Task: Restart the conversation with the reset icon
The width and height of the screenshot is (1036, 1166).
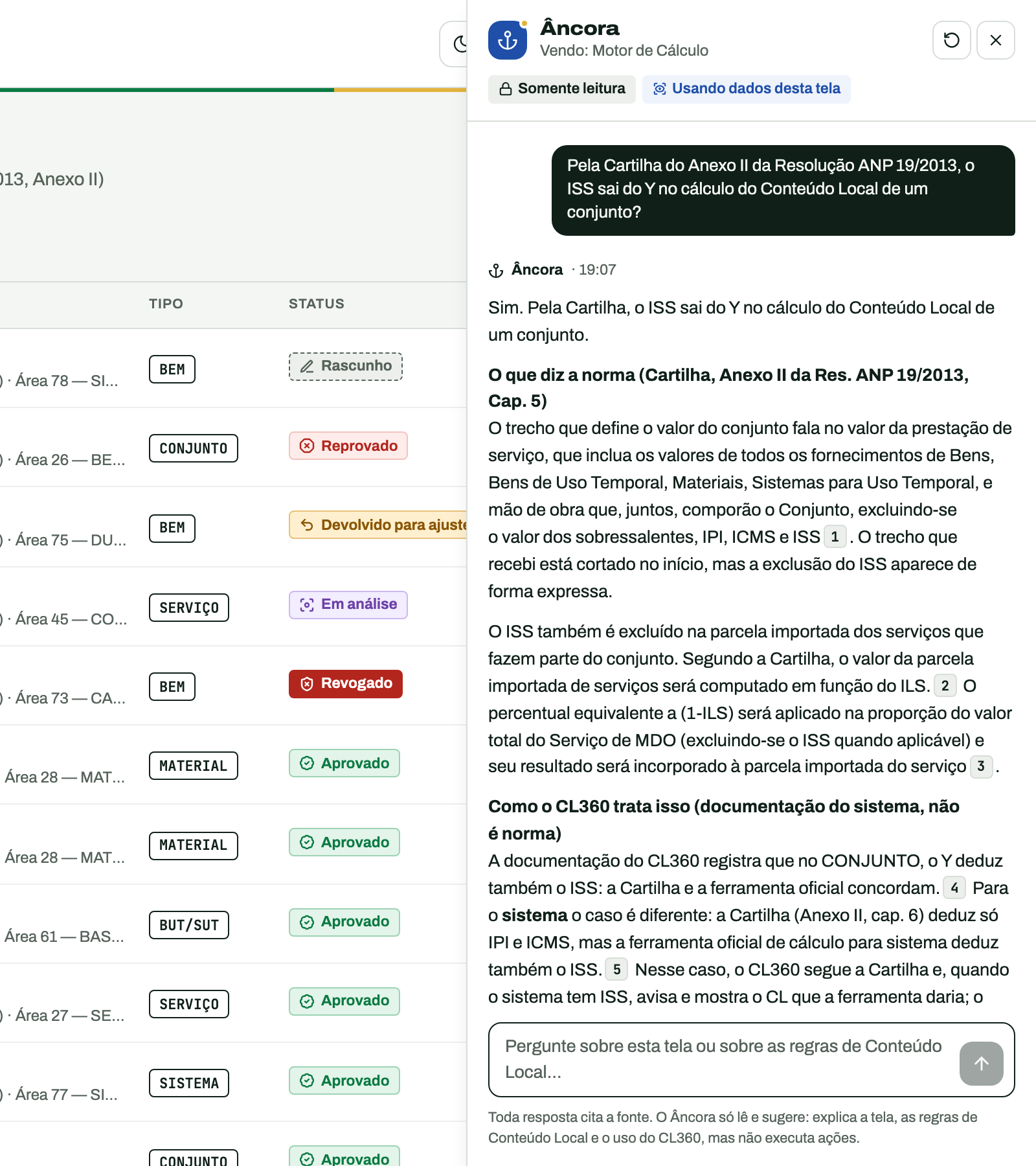Action: click(x=951, y=40)
